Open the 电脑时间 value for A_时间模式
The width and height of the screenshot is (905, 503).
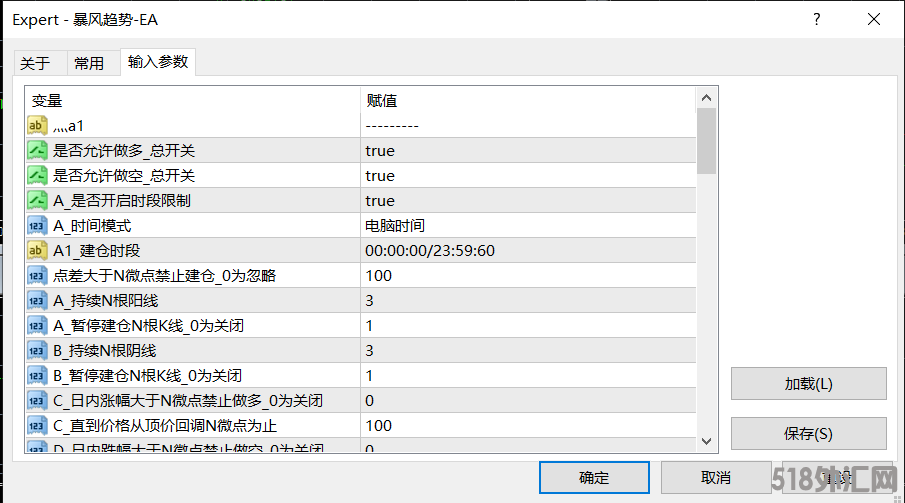[x=395, y=226]
